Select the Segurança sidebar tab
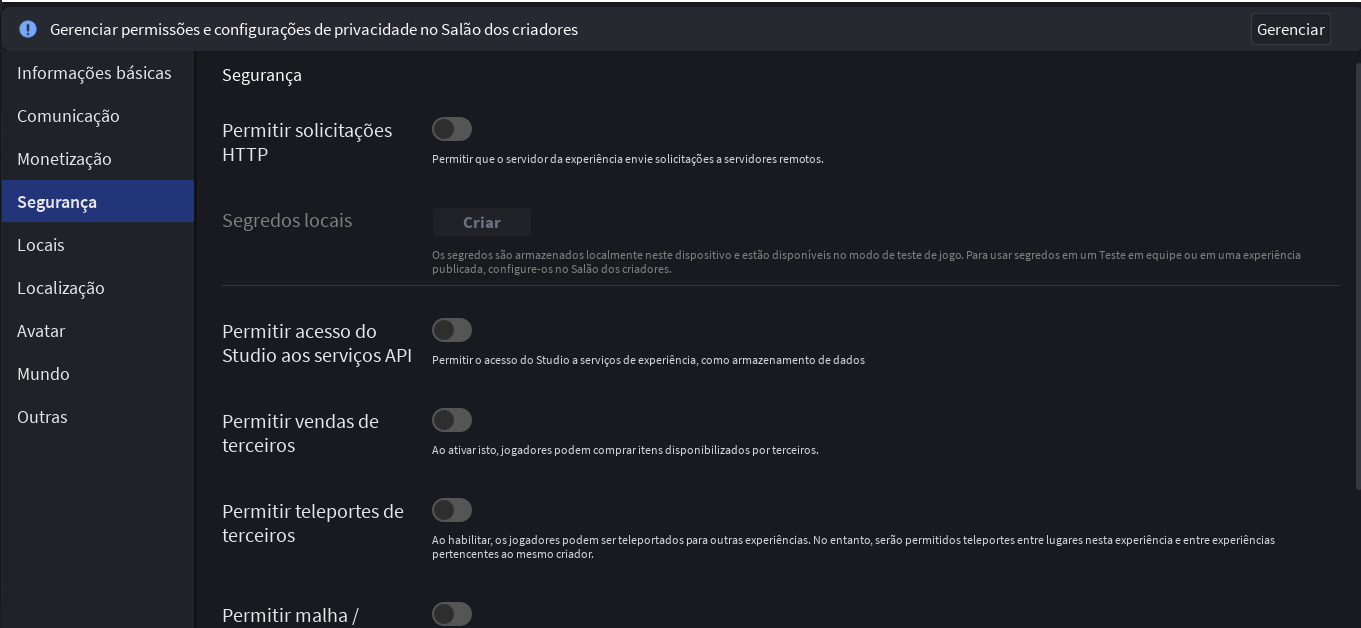 click(x=57, y=202)
